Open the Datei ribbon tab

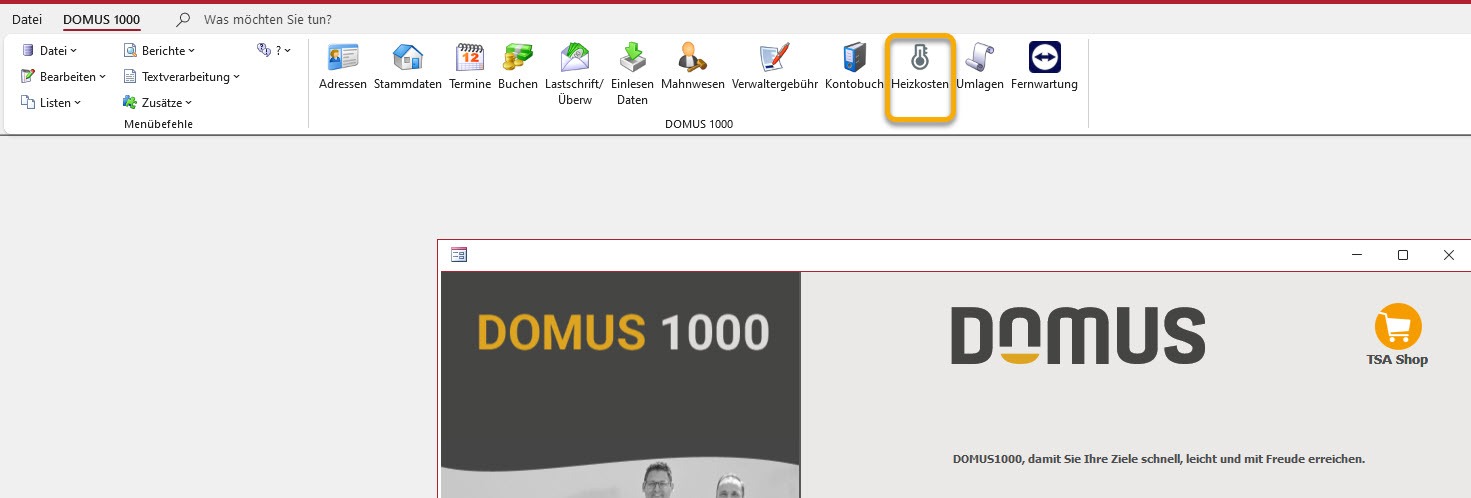click(x=27, y=19)
